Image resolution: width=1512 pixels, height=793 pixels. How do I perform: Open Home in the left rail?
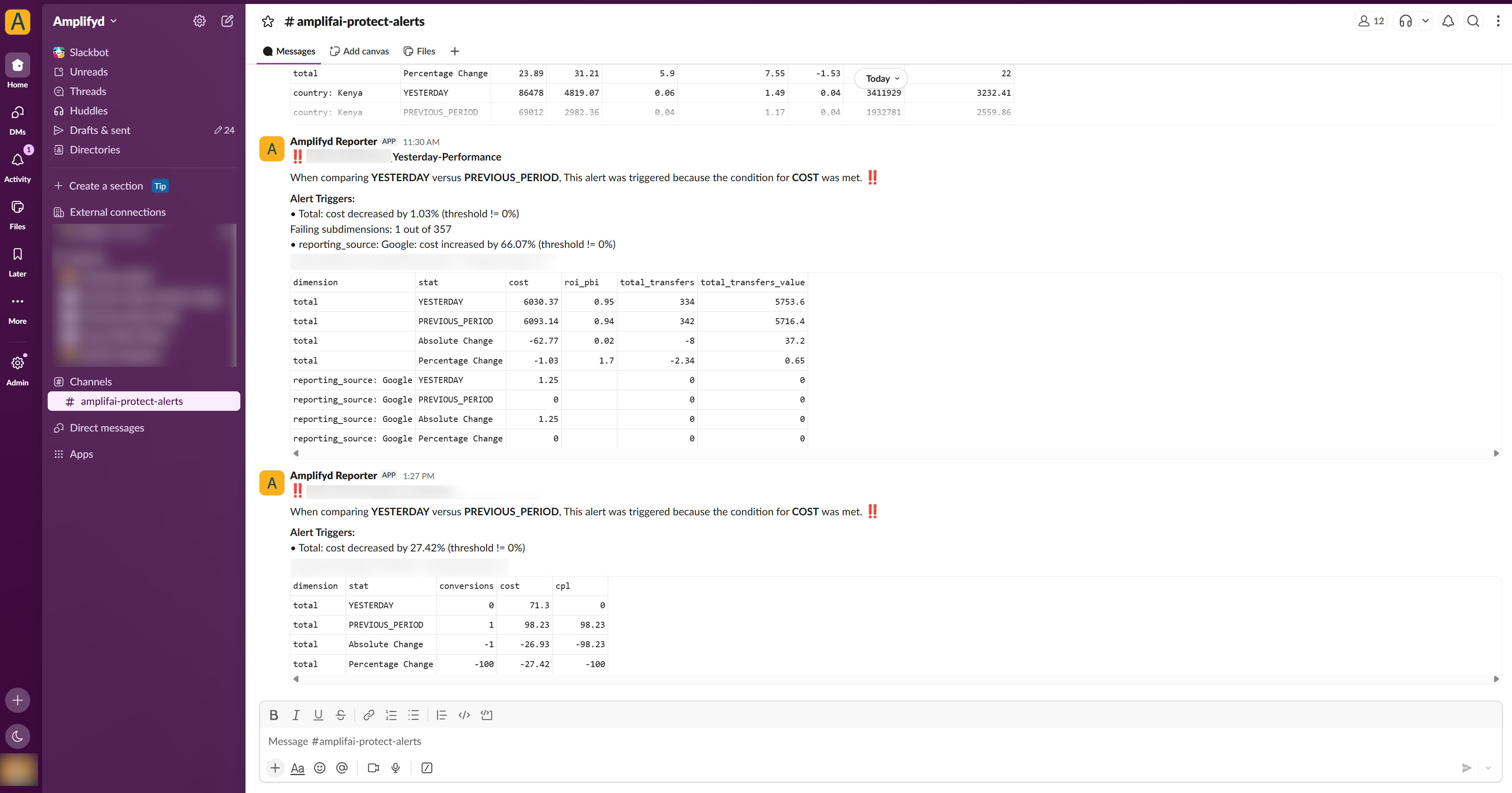[x=17, y=71]
